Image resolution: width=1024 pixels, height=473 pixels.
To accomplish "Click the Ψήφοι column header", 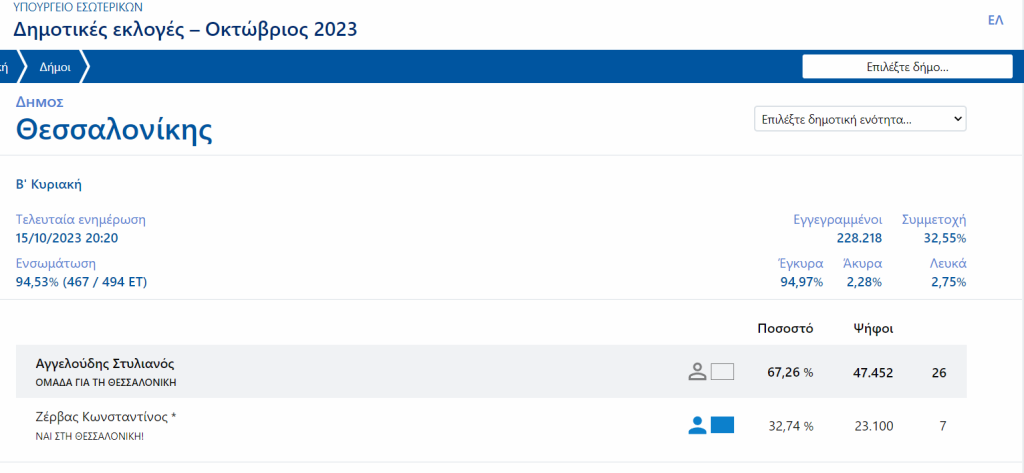I will 872,329.
